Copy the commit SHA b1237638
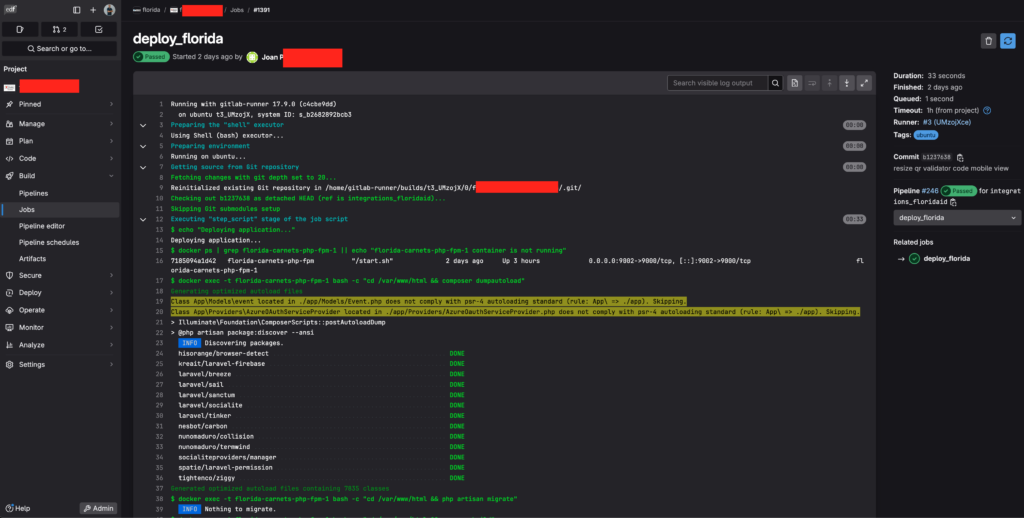Screen dimensions: 1024x518 click(960, 157)
